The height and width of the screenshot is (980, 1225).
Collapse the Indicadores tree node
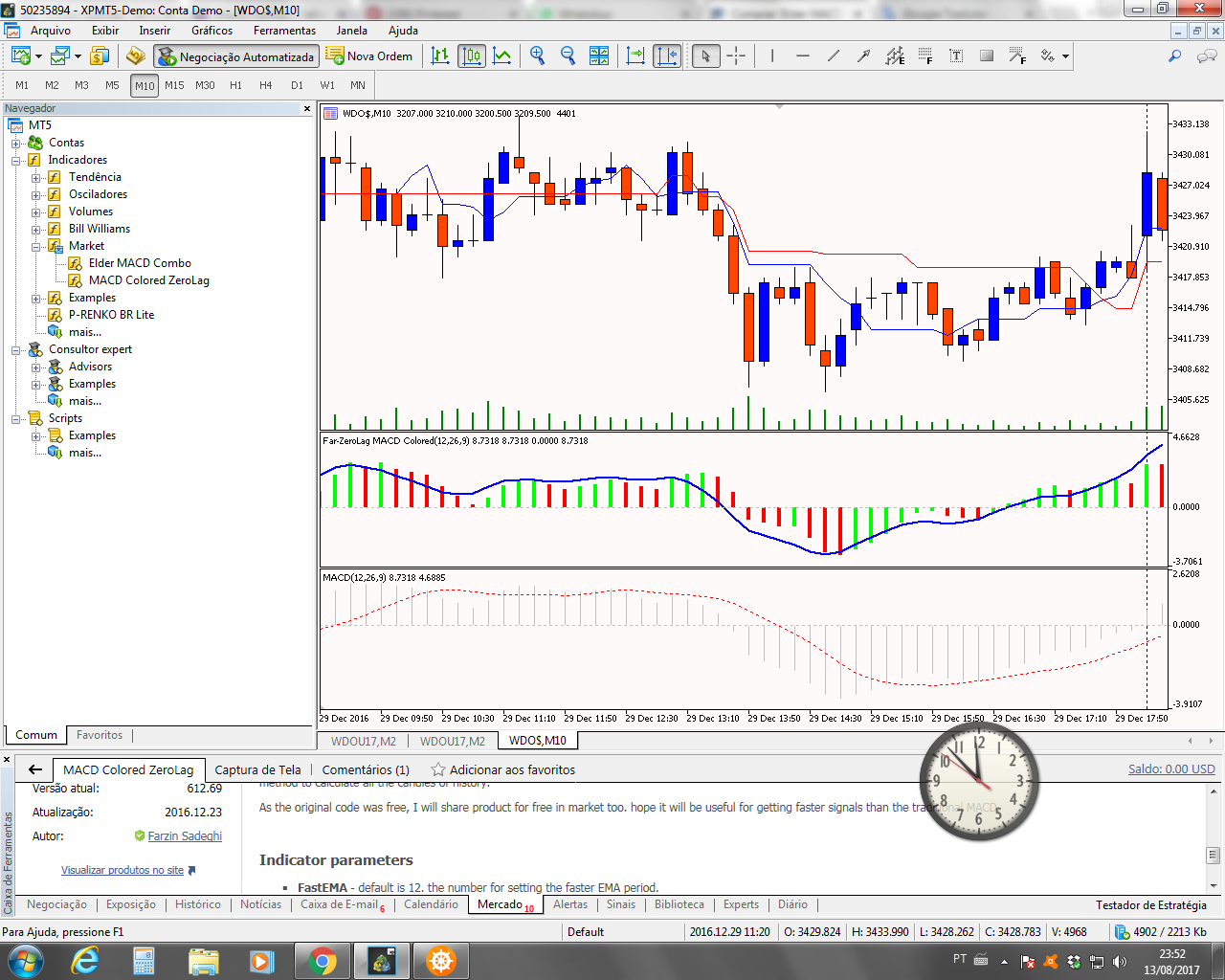(15, 161)
